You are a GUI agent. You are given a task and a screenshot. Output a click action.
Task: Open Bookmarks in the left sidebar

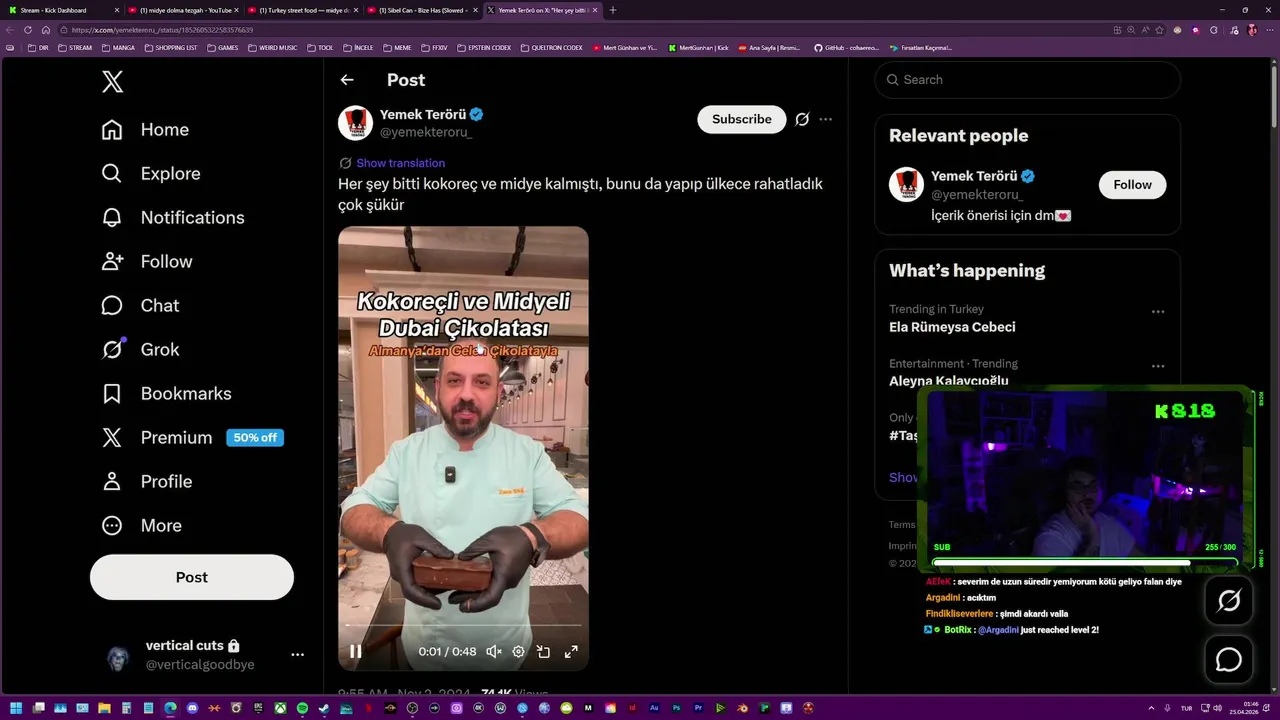click(x=166, y=394)
